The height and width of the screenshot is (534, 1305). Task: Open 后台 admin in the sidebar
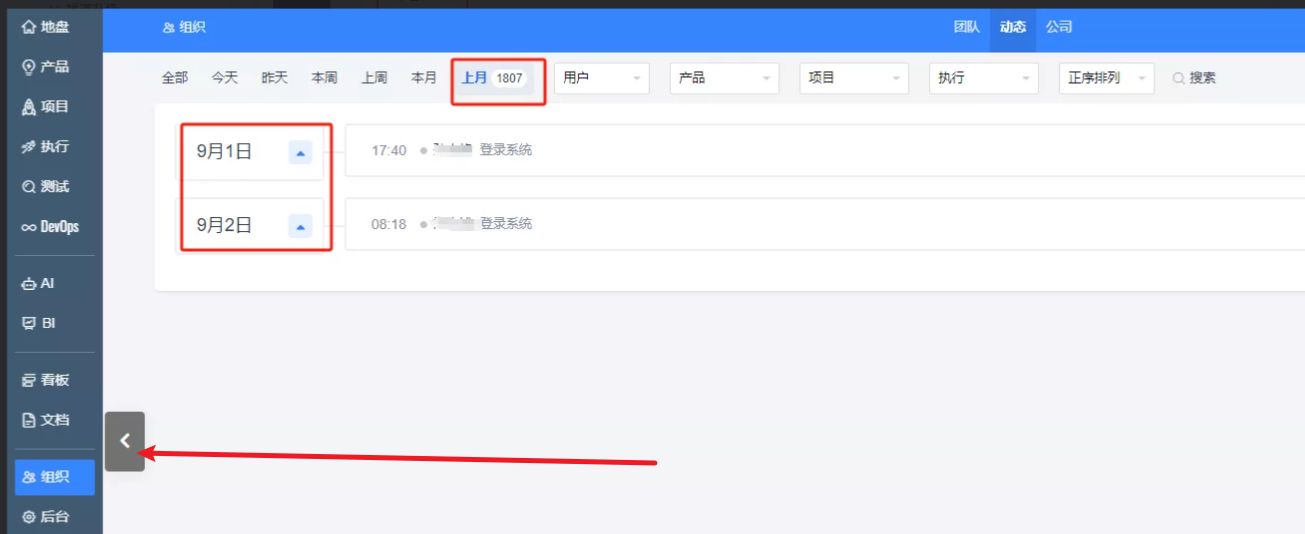click(47, 517)
